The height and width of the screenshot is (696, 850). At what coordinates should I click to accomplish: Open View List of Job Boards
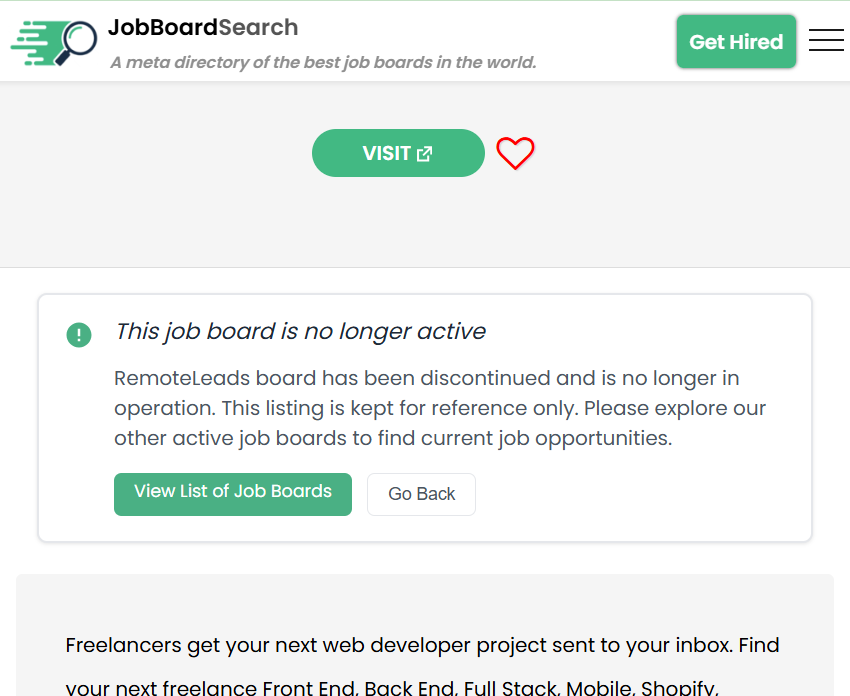tap(233, 494)
